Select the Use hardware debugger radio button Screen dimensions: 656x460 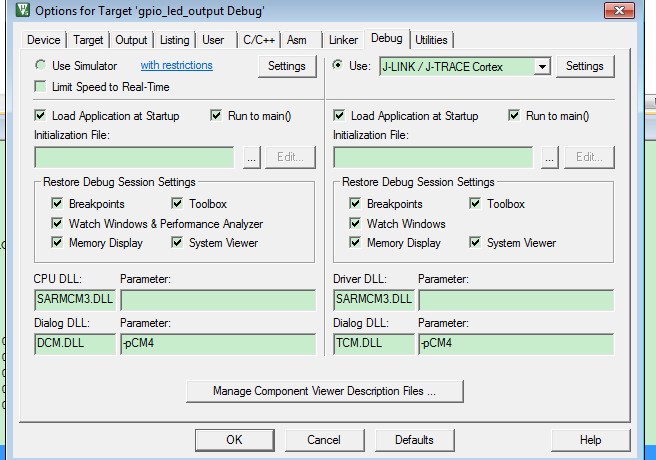[337, 65]
